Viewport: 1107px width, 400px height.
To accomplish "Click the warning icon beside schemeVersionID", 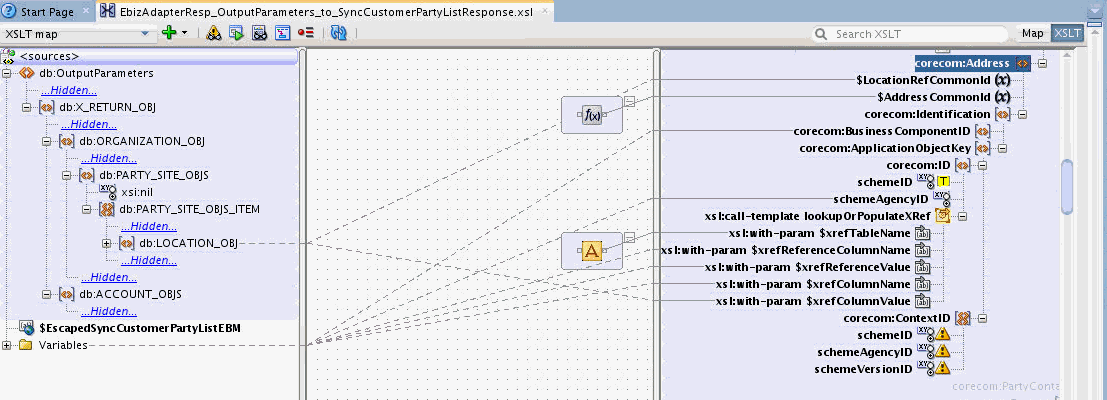I will point(943,368).
